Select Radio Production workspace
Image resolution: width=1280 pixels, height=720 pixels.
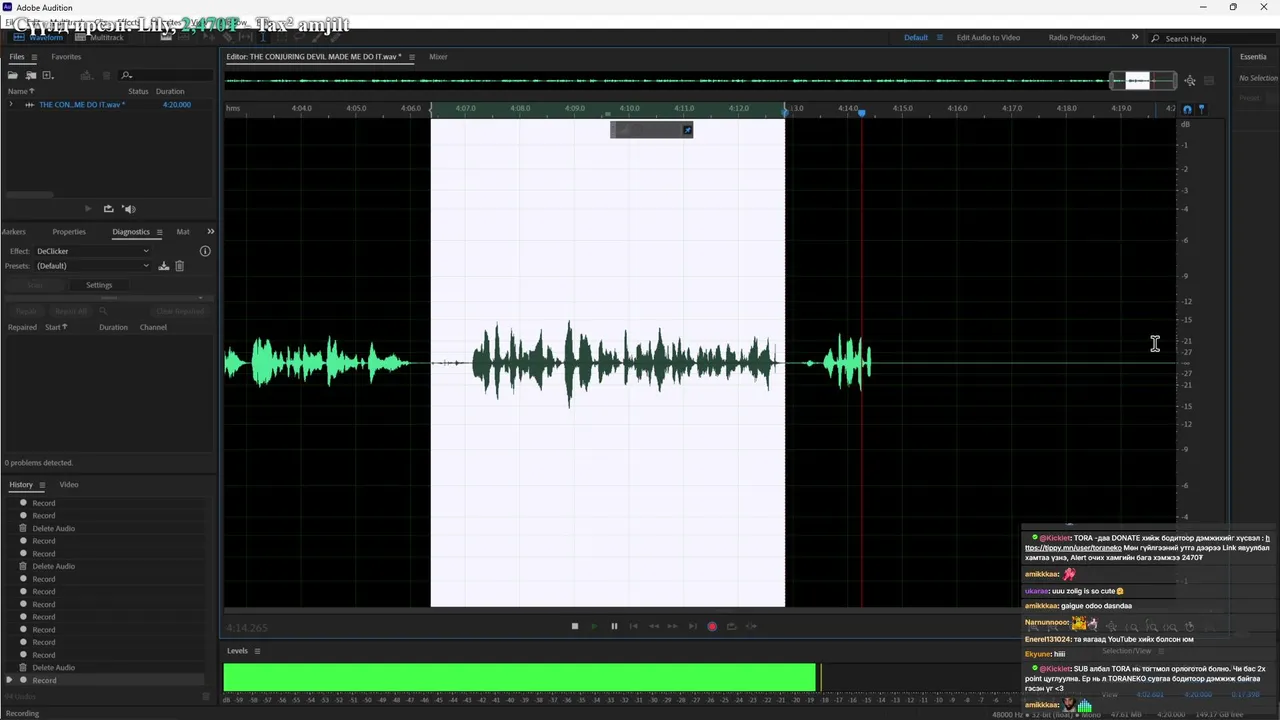[1076, 38]
